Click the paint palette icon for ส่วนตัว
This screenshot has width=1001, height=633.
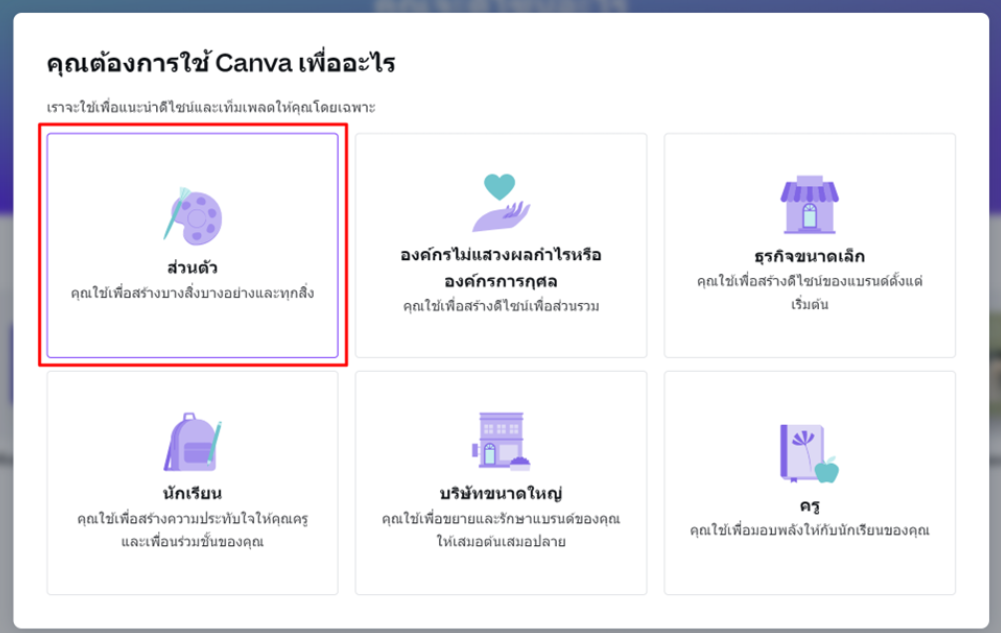pyautogui.click(x=192, y=217)
